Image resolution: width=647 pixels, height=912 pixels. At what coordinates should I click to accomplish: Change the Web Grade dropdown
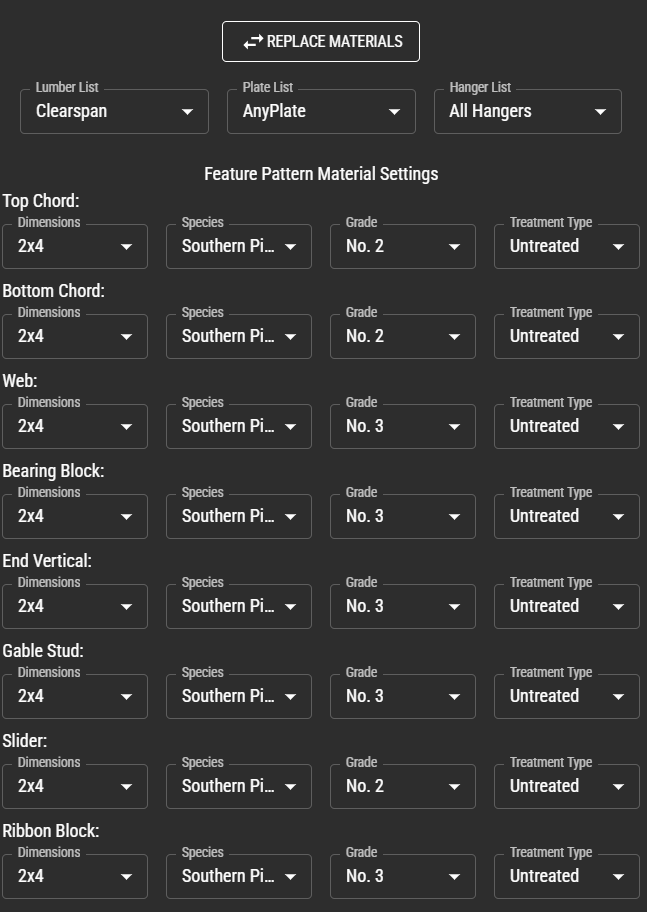click(x=403, y=426)
